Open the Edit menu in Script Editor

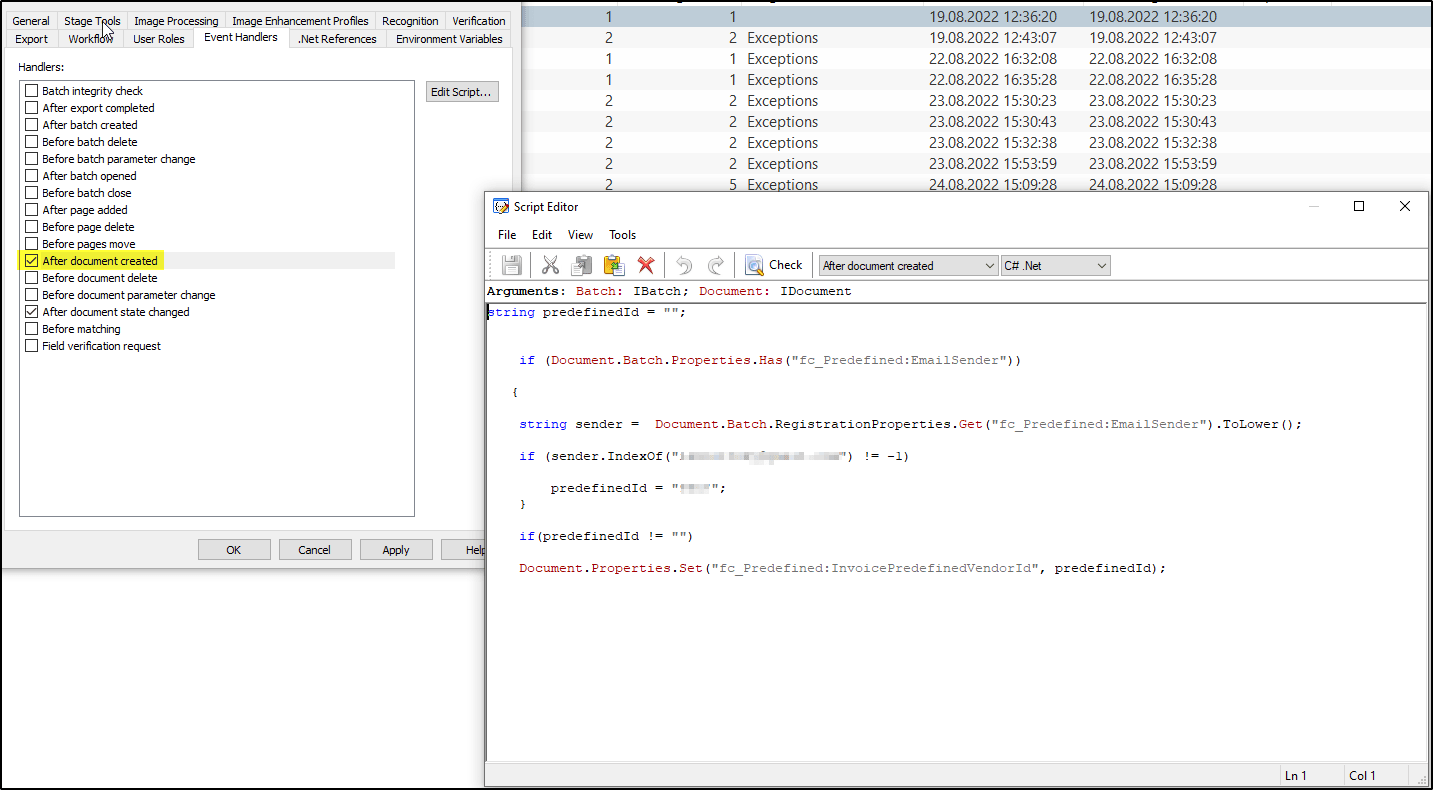click(x=542, y=235)
